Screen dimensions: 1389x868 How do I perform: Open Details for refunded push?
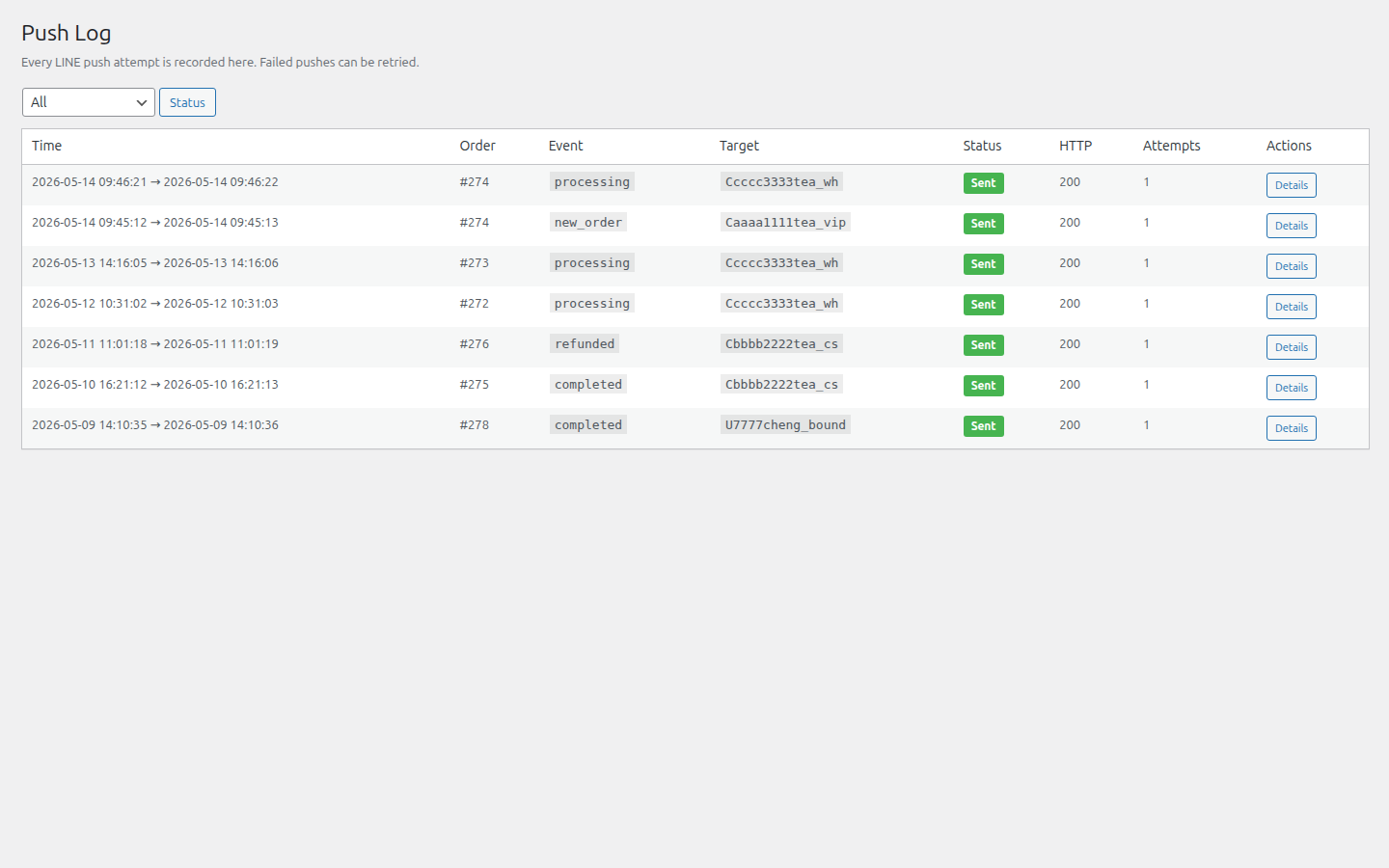pyautogui.click(x=1291, y=347)
